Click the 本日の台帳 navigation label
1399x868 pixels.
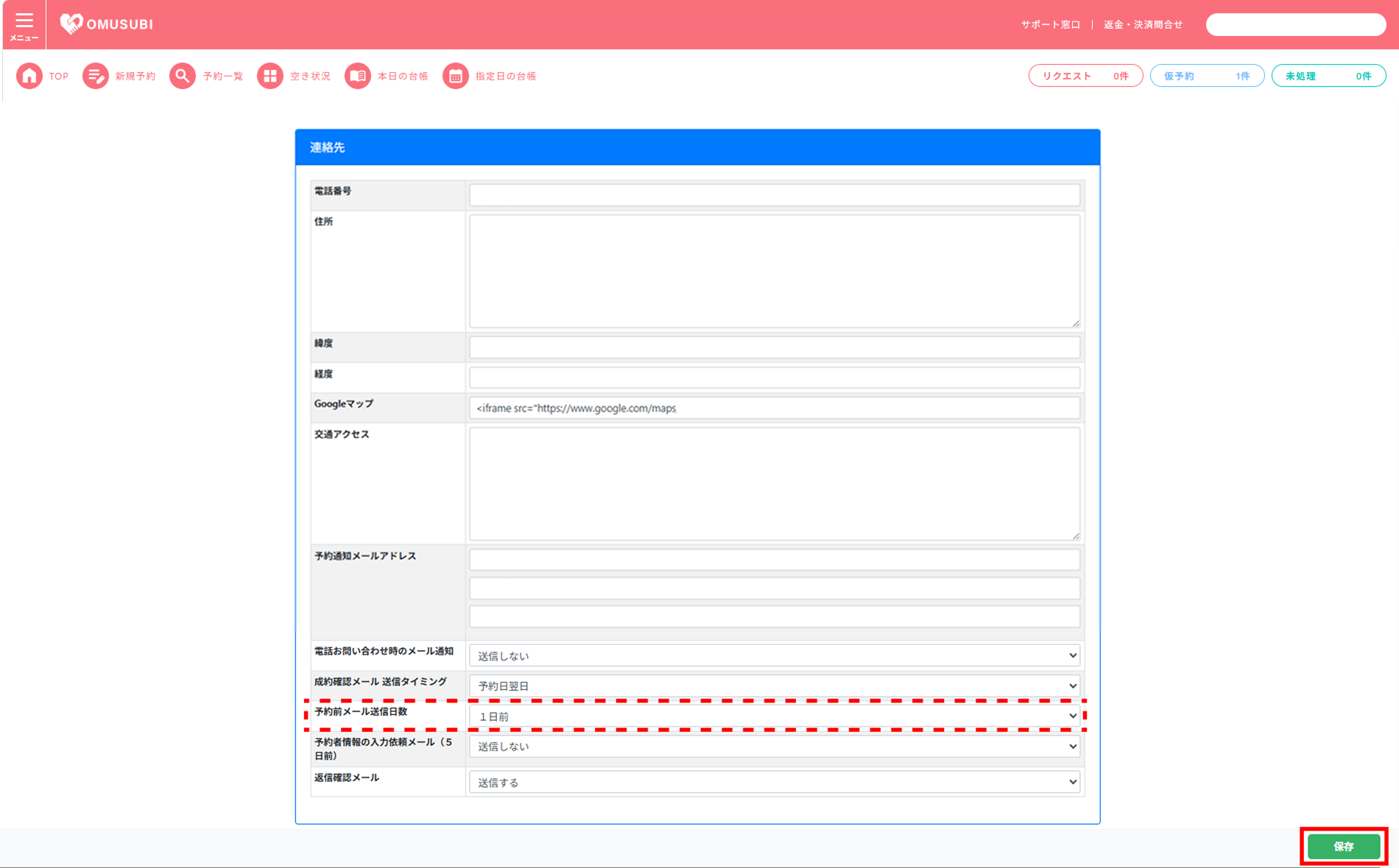coord(403,77)
